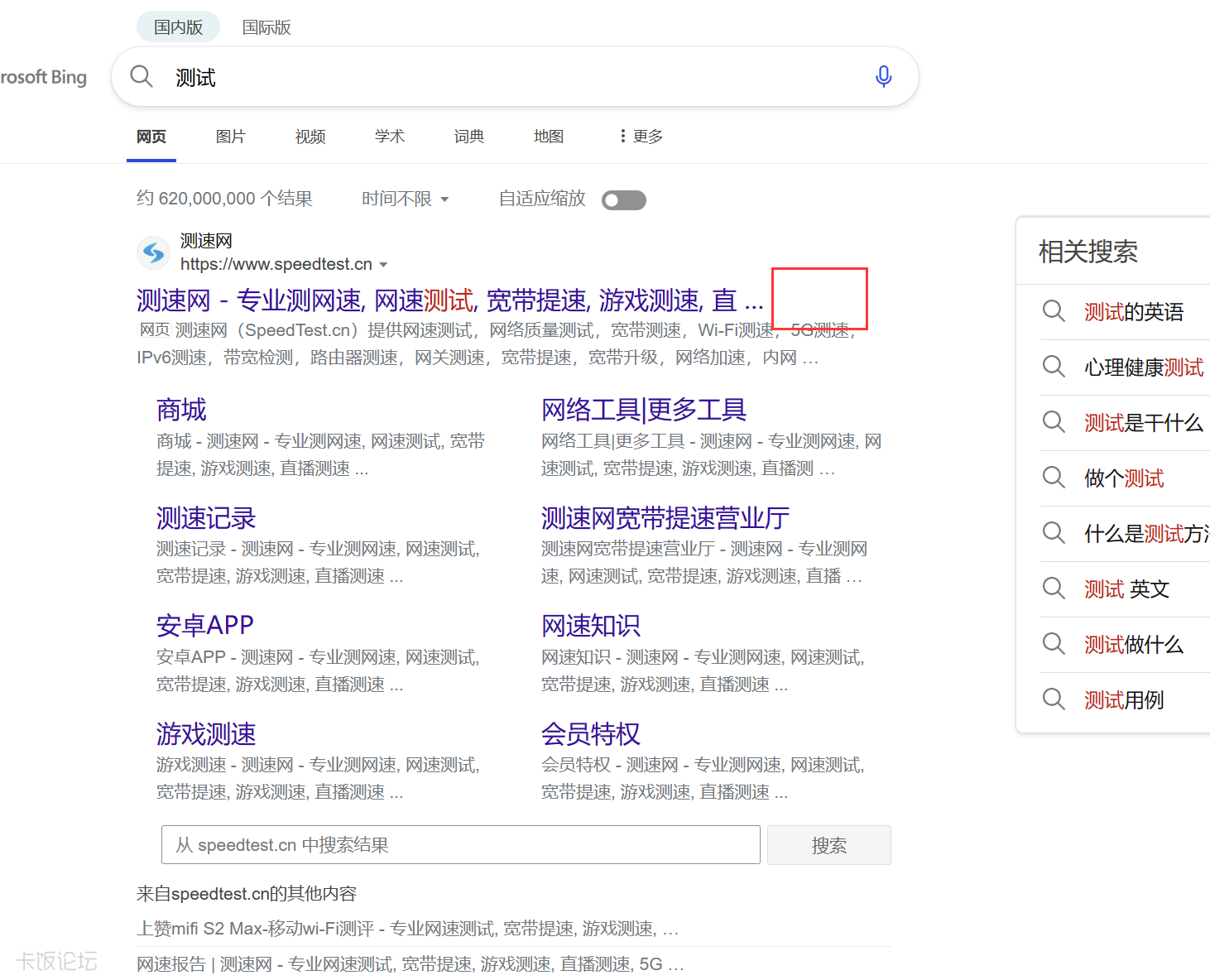Viewport: 1210px width, 980px height.
Task: Click the main search box containing 测试
Action: (x=515, y=77)
